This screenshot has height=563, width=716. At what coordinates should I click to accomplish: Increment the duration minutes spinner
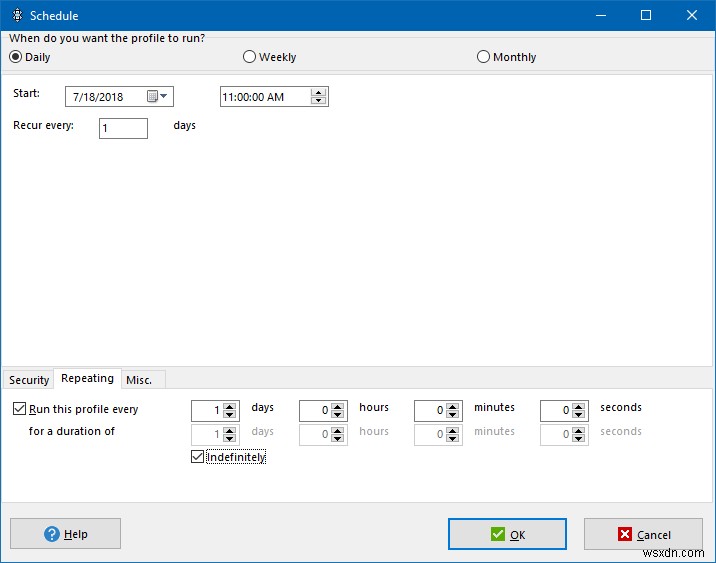452,431
